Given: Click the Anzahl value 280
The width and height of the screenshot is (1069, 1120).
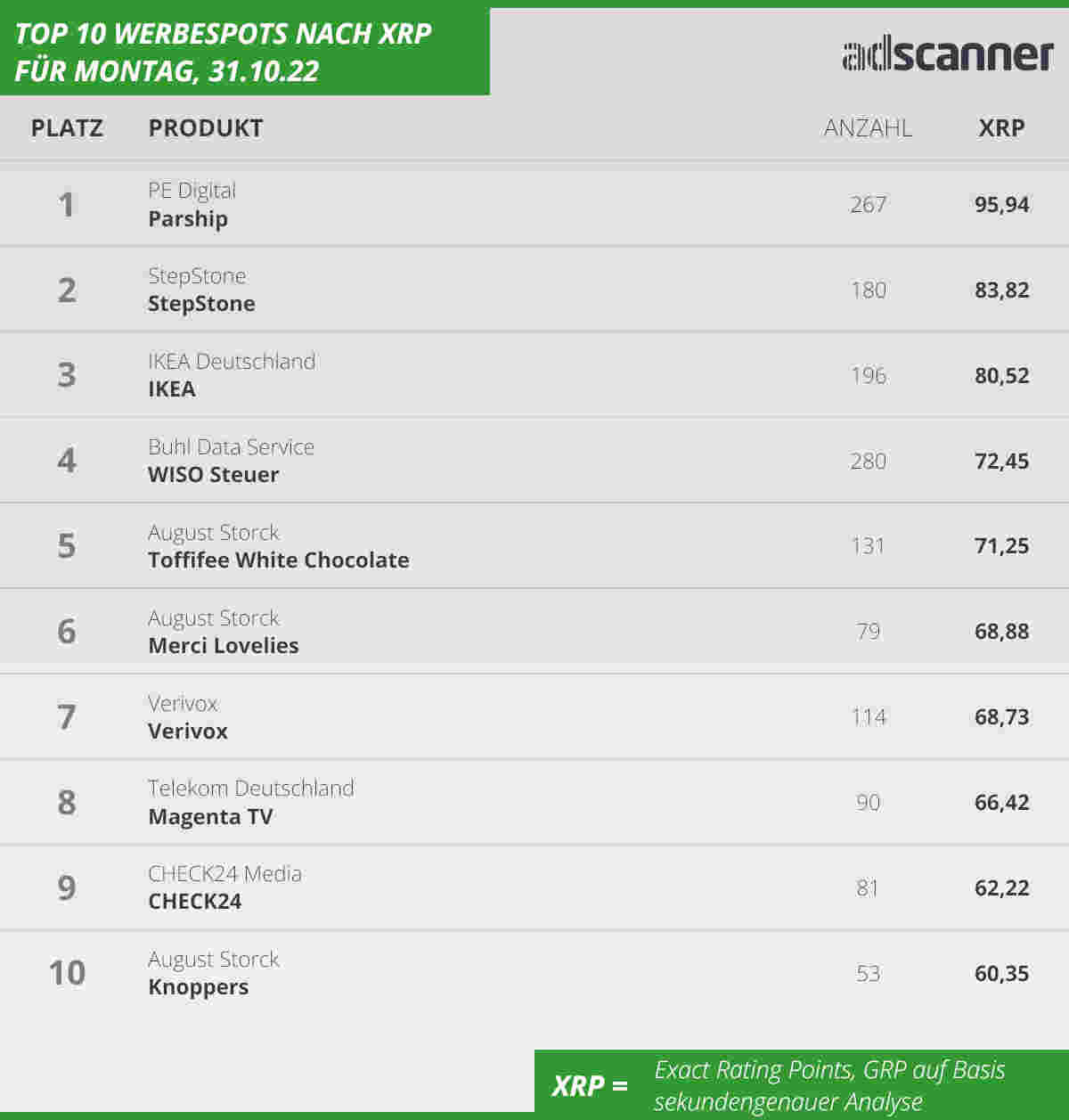Looking at the screenshot, I should tap(868, 462).
